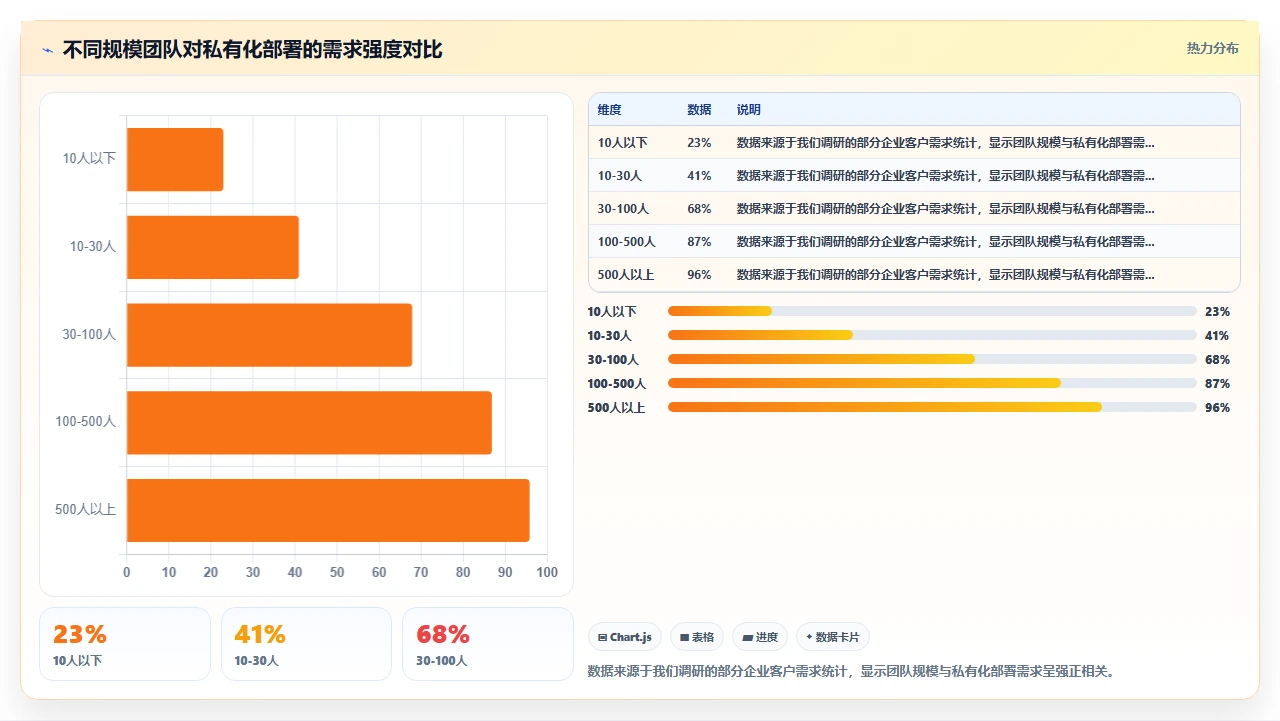Click the 68% value in the table
The height and width of the screenshot is (721, 1280).
coord(699,209)
